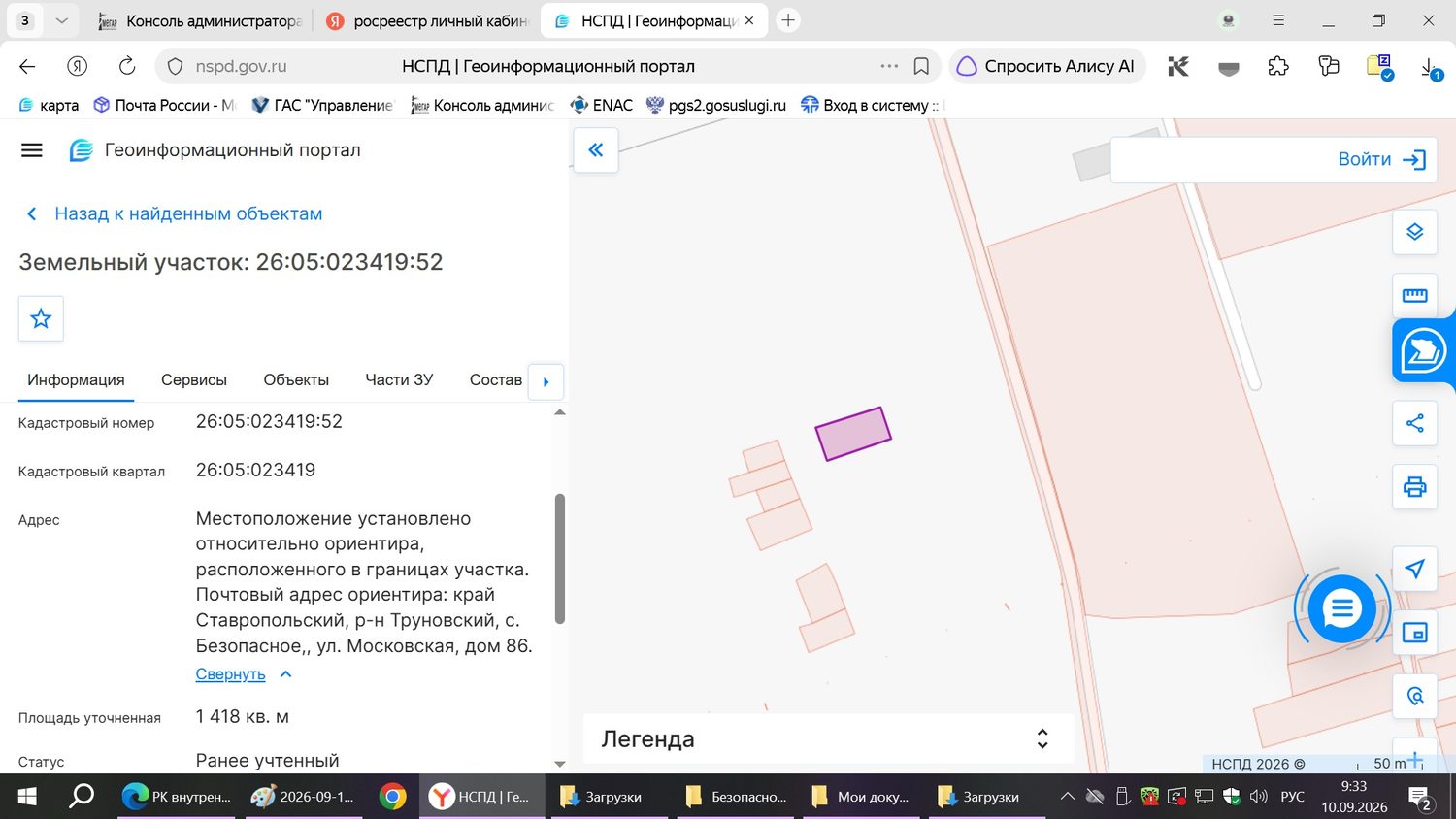Open Chrome from the taskbar

point(392,797)
